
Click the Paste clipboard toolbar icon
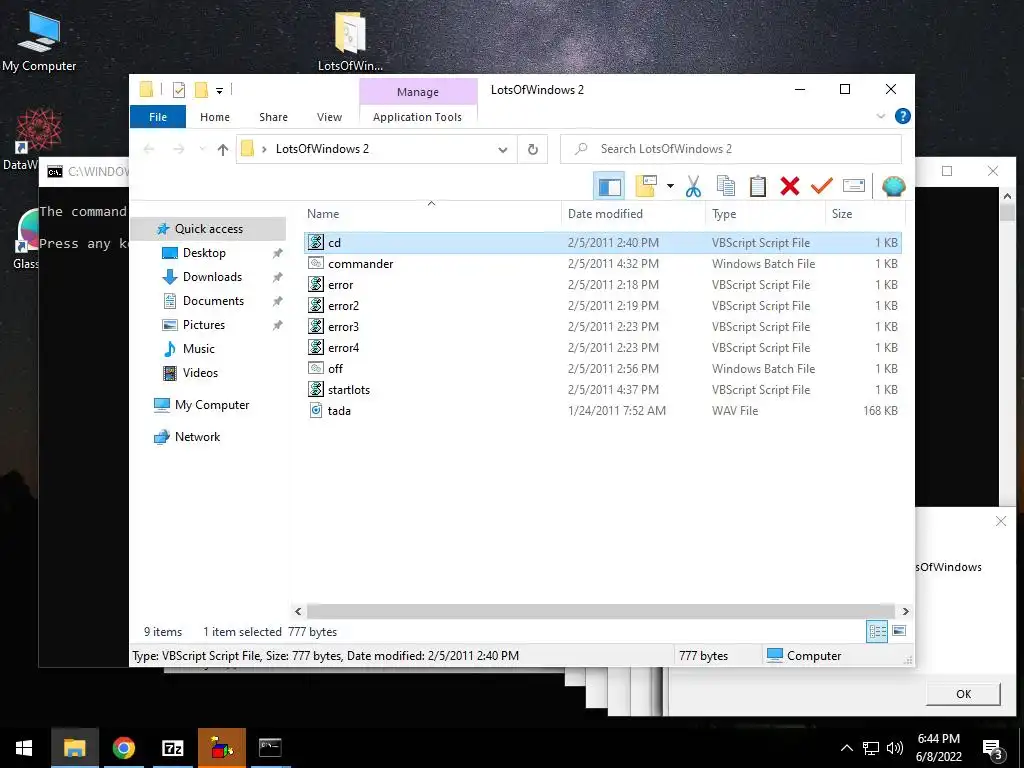pyautogui.click(x=758, y=186)
